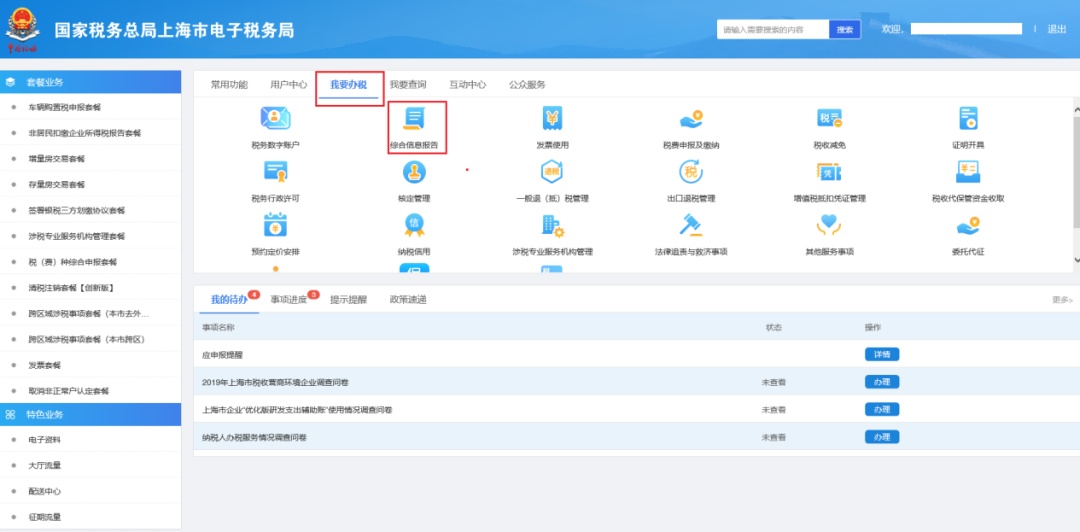The height and width of the screenshot is (532, 1080).
Task: Click the 退出 logout link
Action: (1056, 30)
